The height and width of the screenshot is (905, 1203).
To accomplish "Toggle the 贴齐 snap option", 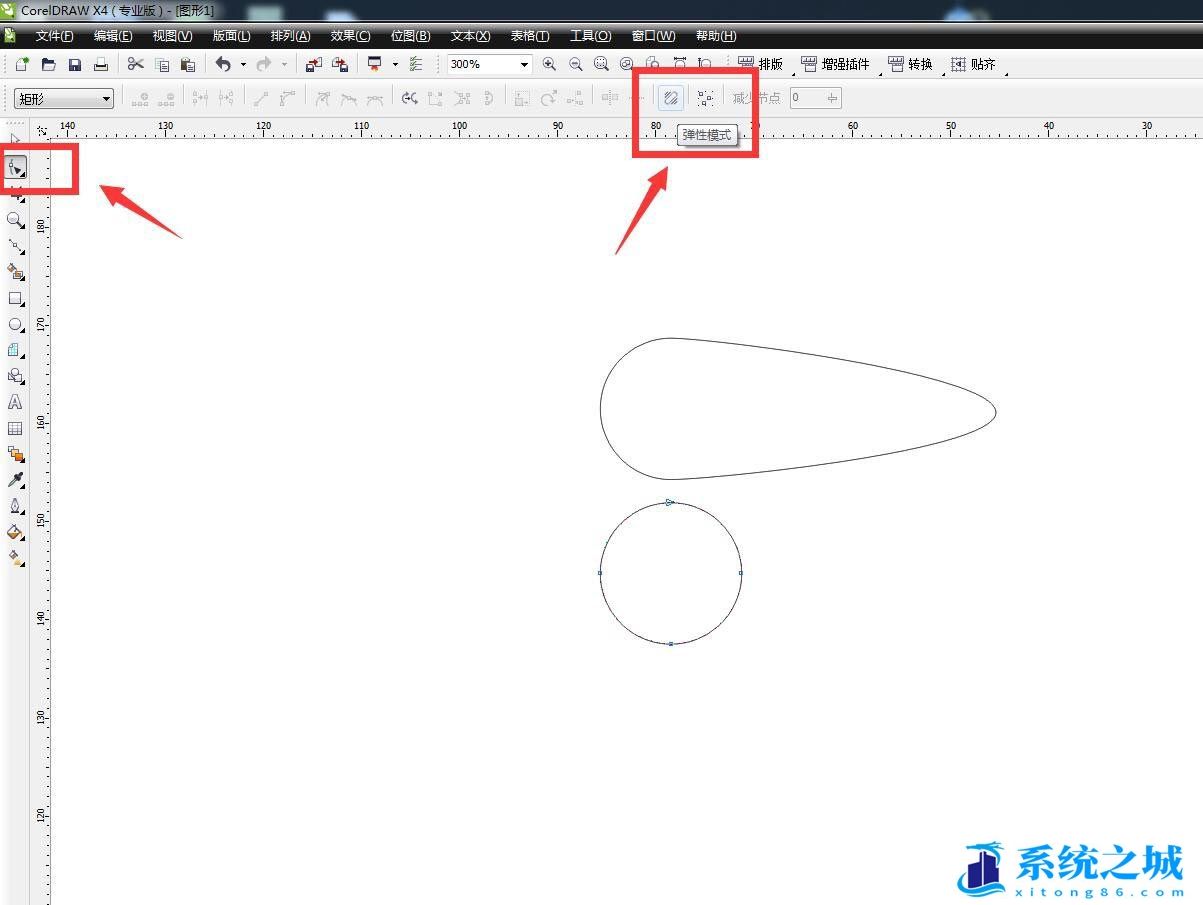I will (973, 64).
